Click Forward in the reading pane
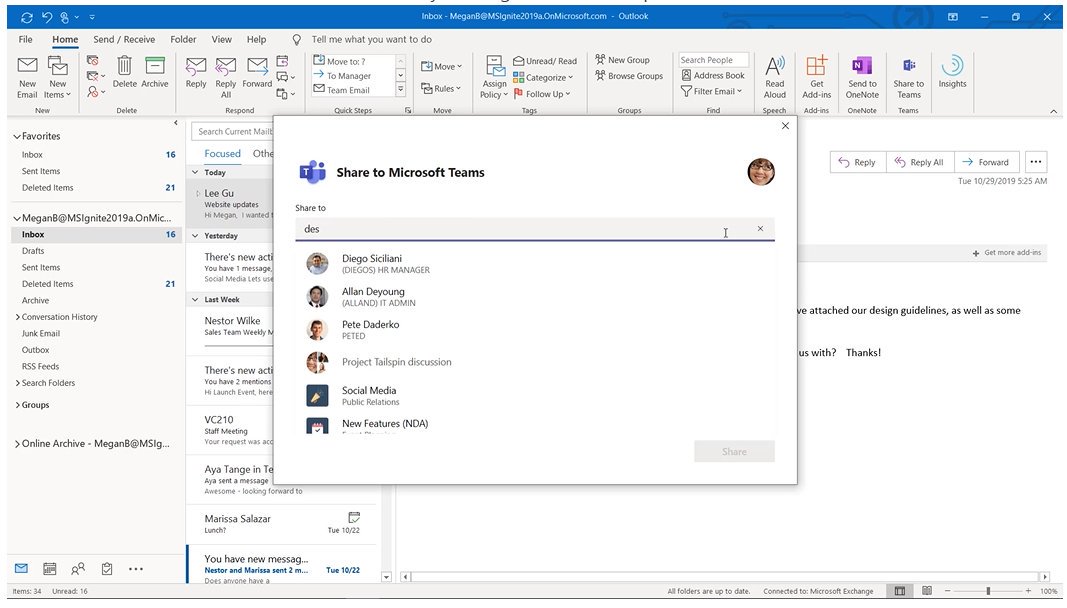 (987, 162)
